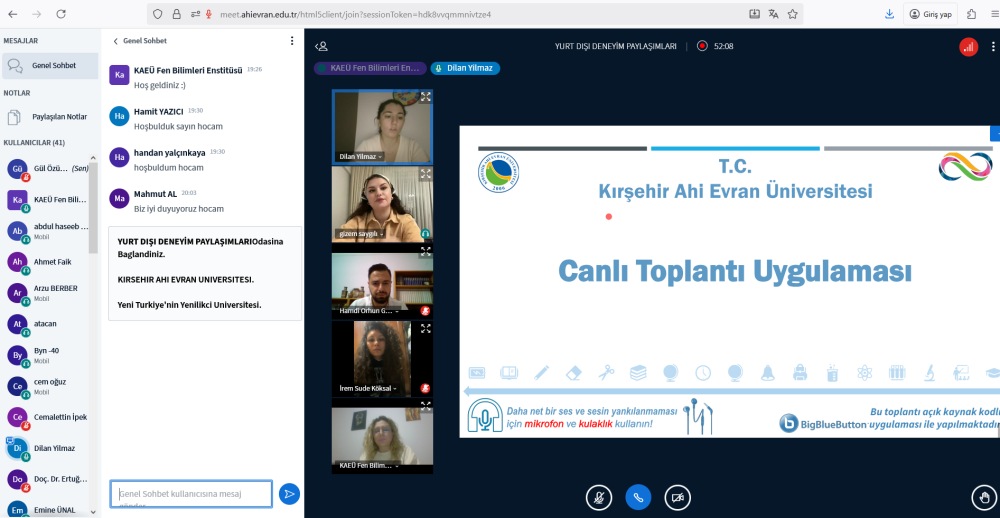Viewport: 1000px width, 518px height.
Task: Turn on webcam sharing
Action: [x=678, y=496]
